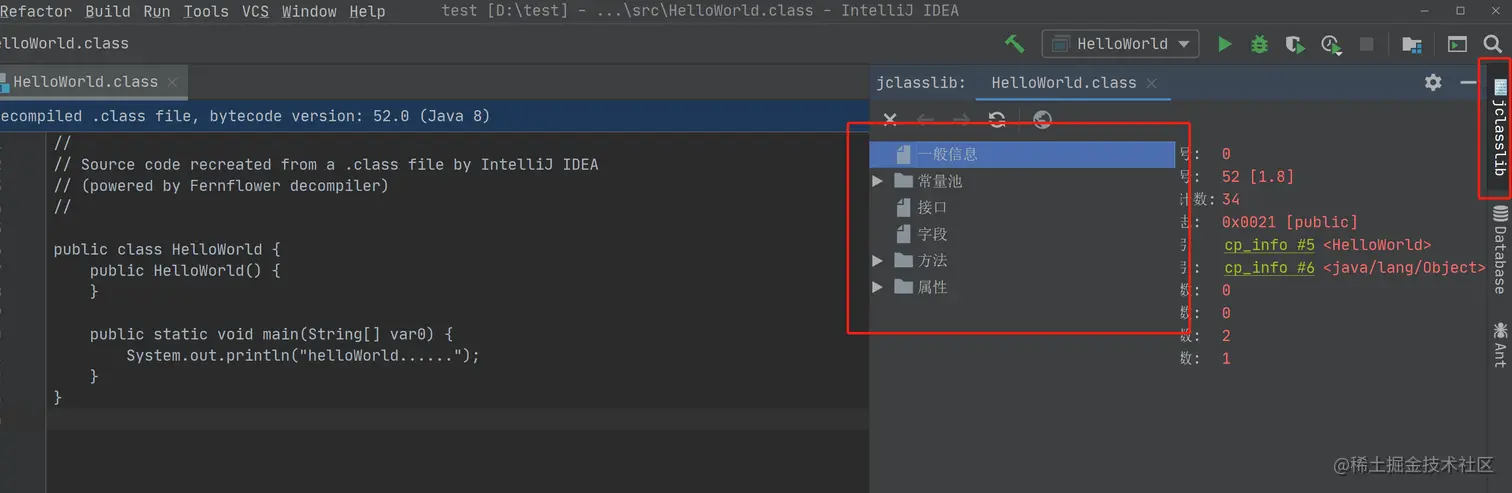Close the HelloWorld.class editor tab
The height and width of the screenshot is (493, 1512).
(x=172, y=82)
